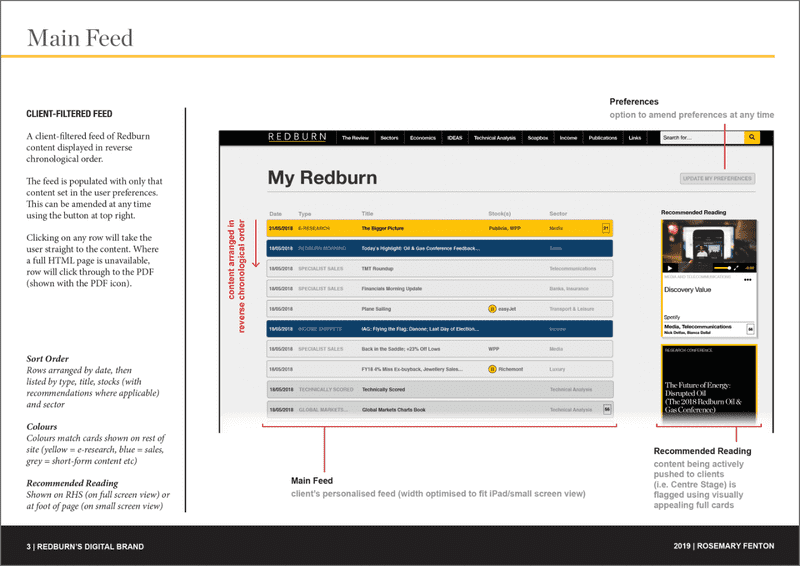Image resolution: width=800 pixels, height=566 pixels.
Task: Click the My Redburn page heading
Action: (x=322, y=178)
